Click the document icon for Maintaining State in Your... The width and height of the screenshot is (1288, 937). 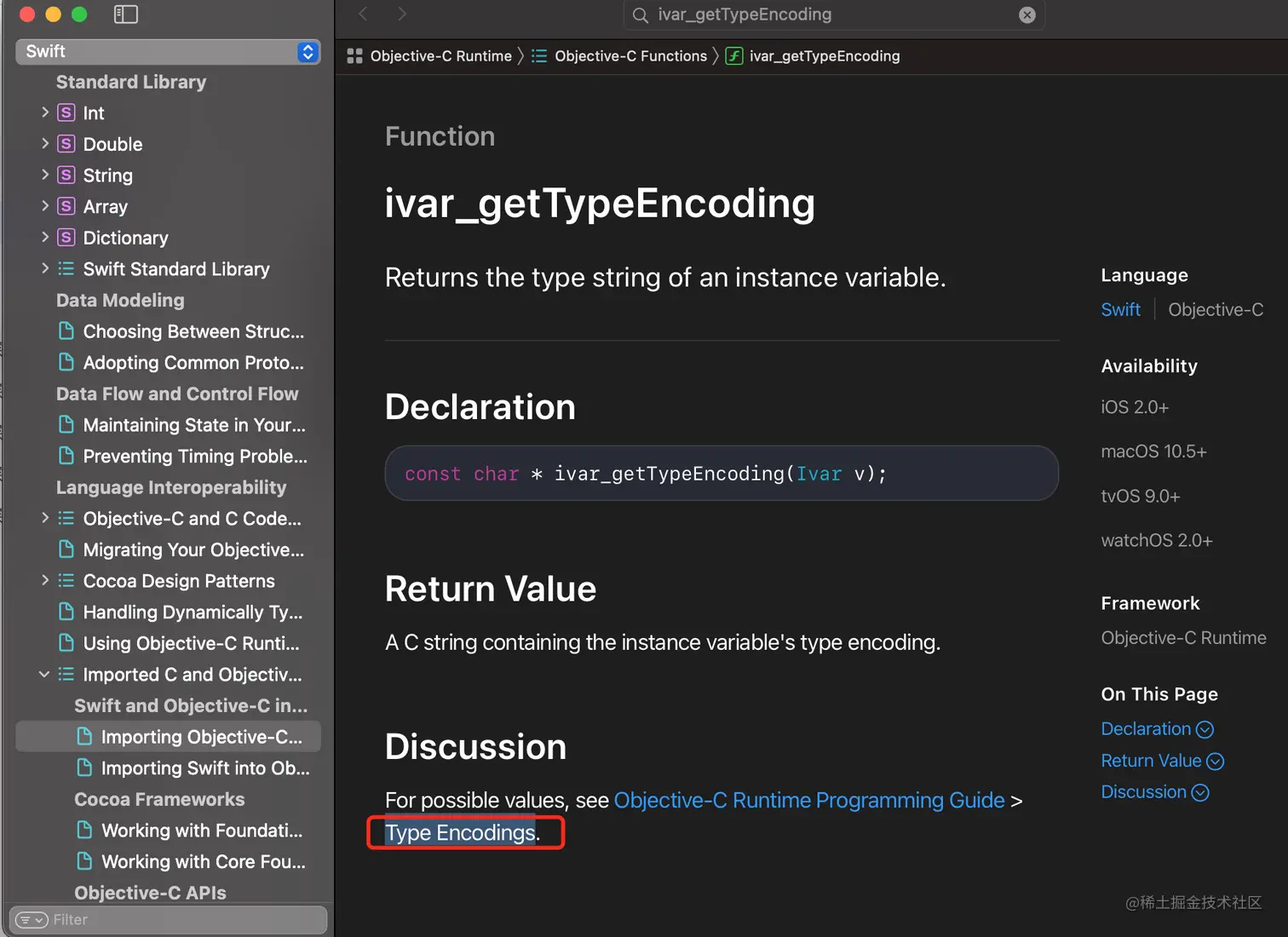point(66,424)
